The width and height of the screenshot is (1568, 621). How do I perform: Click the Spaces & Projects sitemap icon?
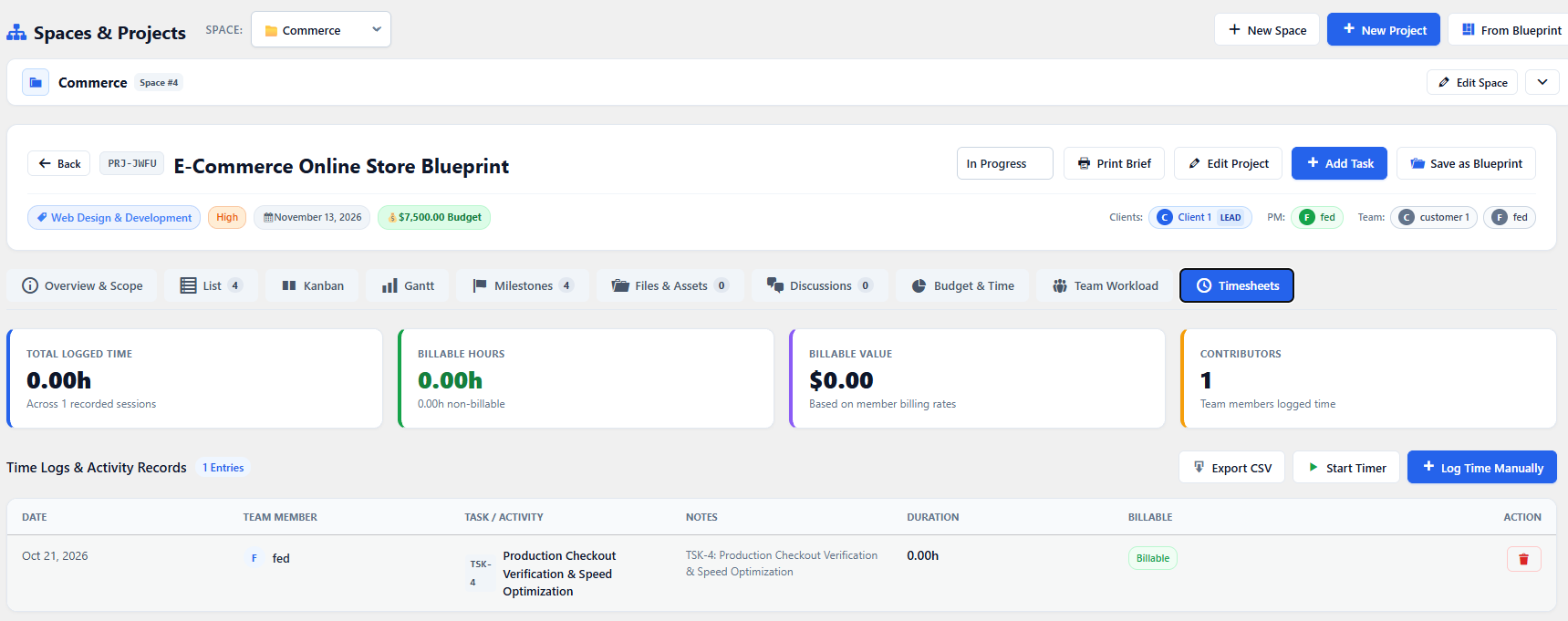(x=16, y=33)
